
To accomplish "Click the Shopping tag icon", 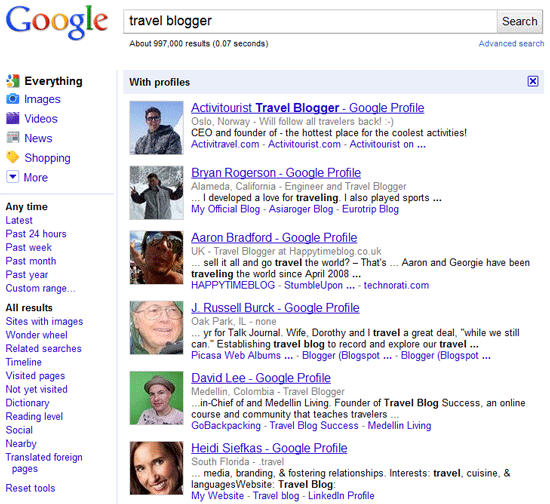I will click(x=13, y=157).
